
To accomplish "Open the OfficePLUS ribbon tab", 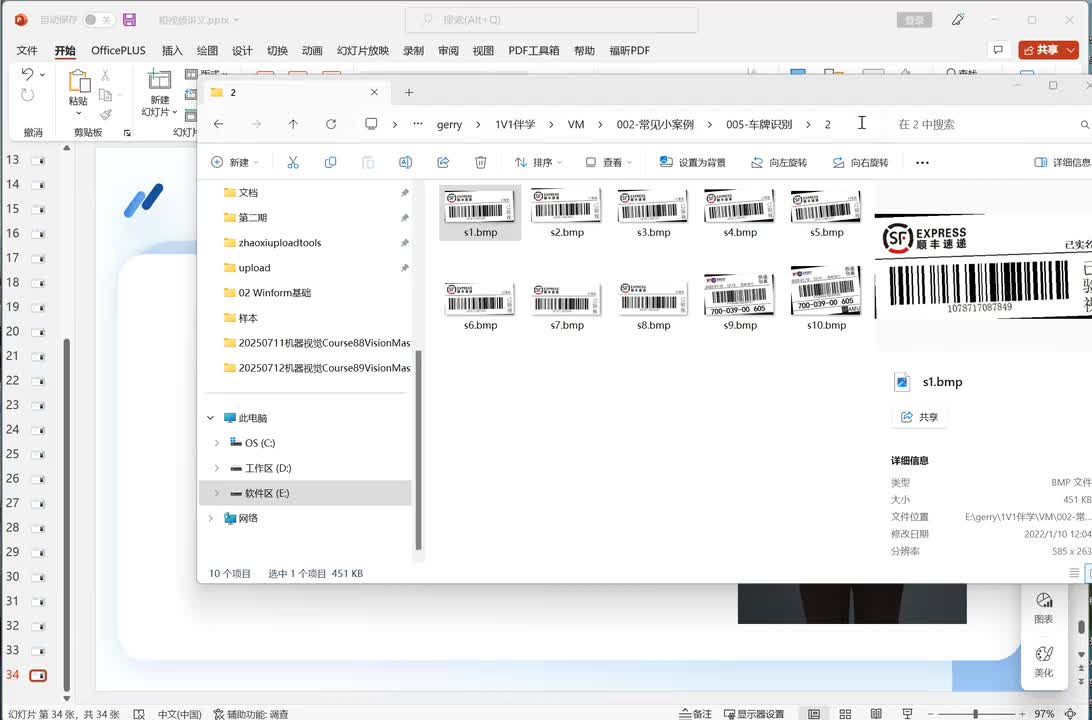I will point(118,50).
